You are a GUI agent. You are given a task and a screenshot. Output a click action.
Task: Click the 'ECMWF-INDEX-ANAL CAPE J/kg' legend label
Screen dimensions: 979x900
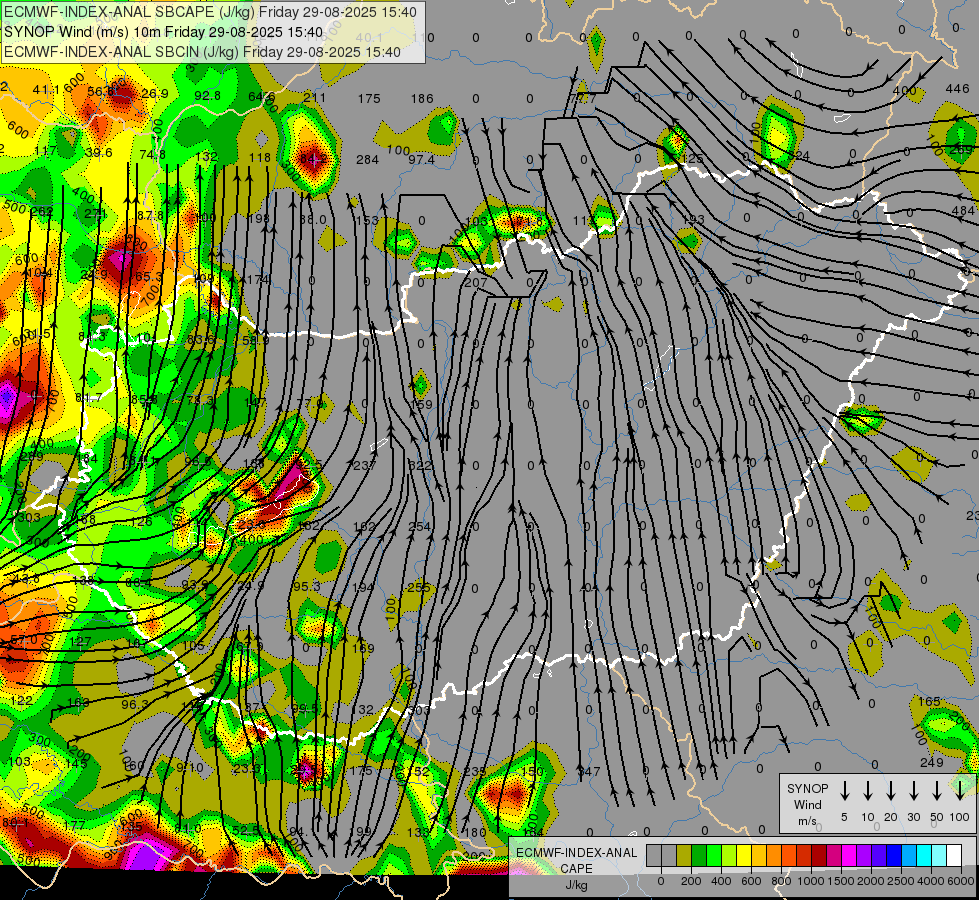click(x=576, y=868)
